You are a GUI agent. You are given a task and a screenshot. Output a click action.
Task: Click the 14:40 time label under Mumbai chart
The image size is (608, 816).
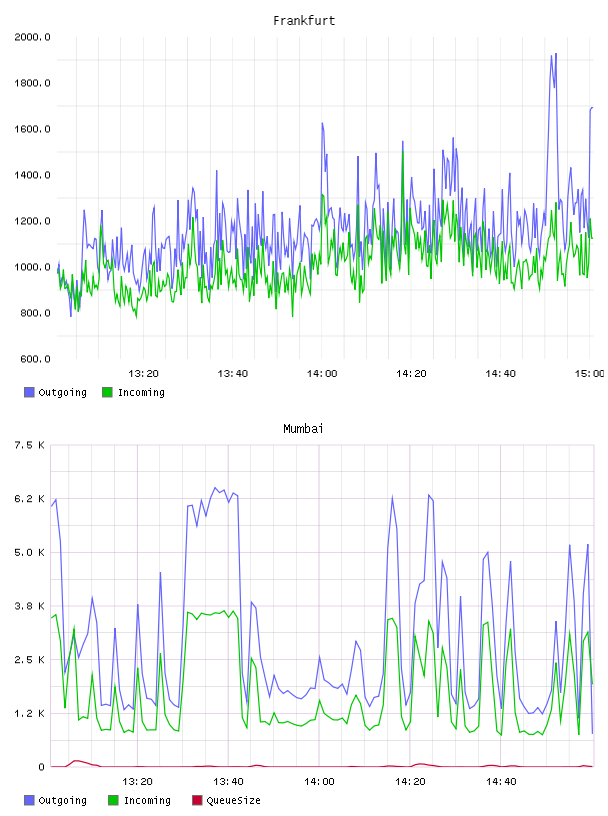tap(501, 782)
